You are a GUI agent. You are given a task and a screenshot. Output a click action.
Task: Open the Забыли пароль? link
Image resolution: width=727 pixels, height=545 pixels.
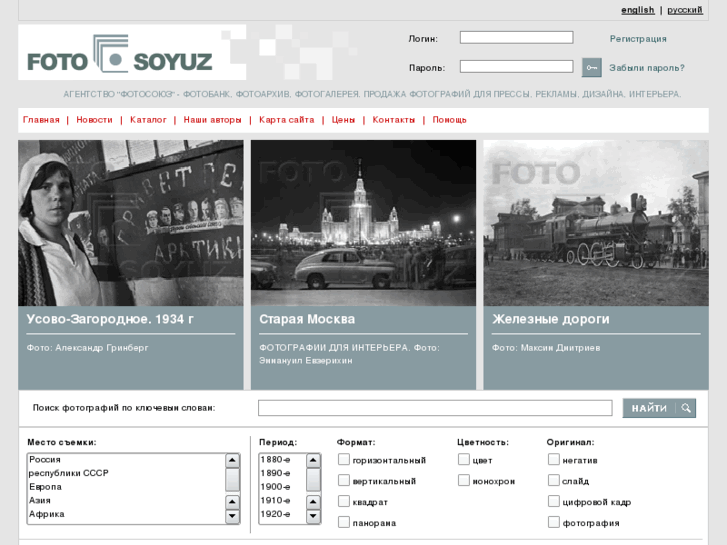pos(647,68)
